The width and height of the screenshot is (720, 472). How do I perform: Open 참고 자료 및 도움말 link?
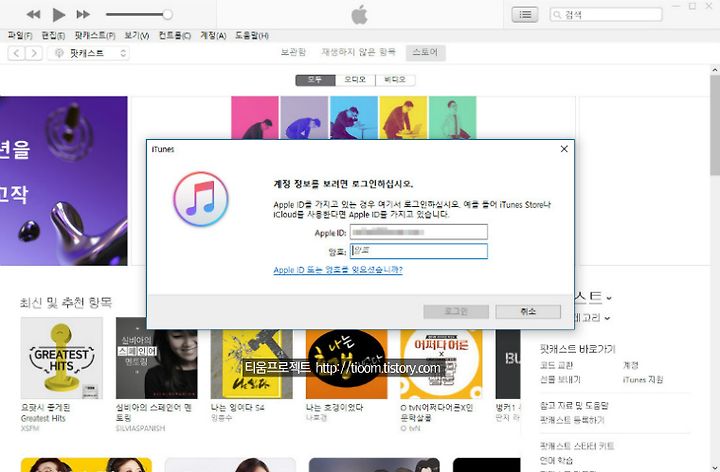tap(574, 405)
